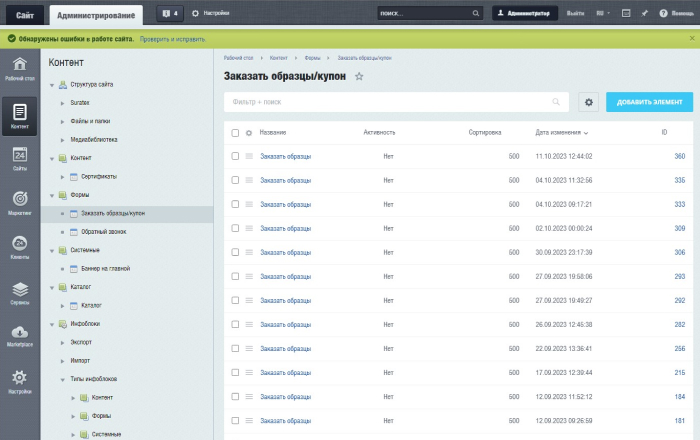Open row actions menu for ID 360
700x440 pixels.
[x=249, y=156]
